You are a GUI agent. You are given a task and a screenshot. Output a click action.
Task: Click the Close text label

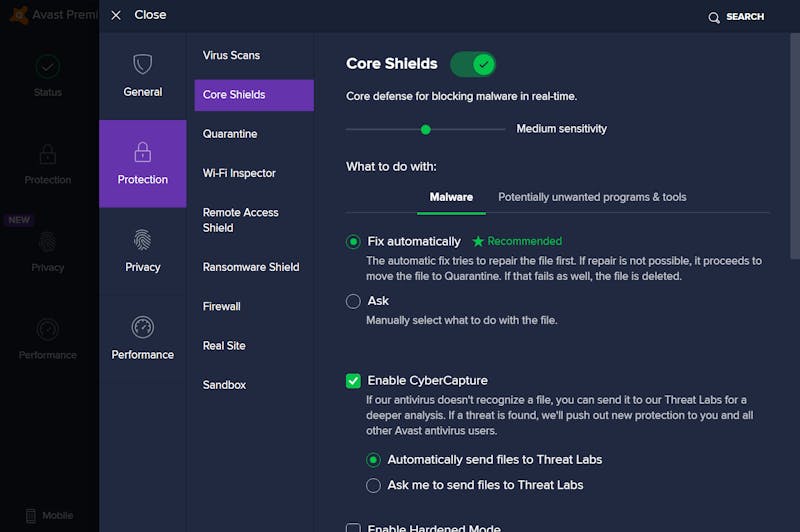pyautogui.click(x=150, y=15)
